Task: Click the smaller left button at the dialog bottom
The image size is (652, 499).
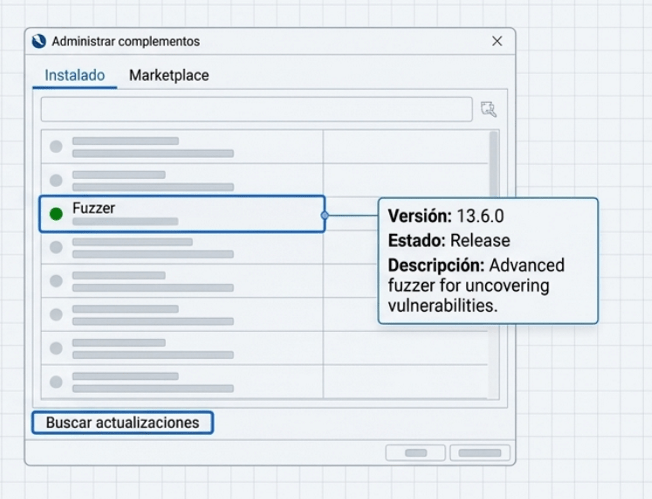Action: tap(415, 453)
